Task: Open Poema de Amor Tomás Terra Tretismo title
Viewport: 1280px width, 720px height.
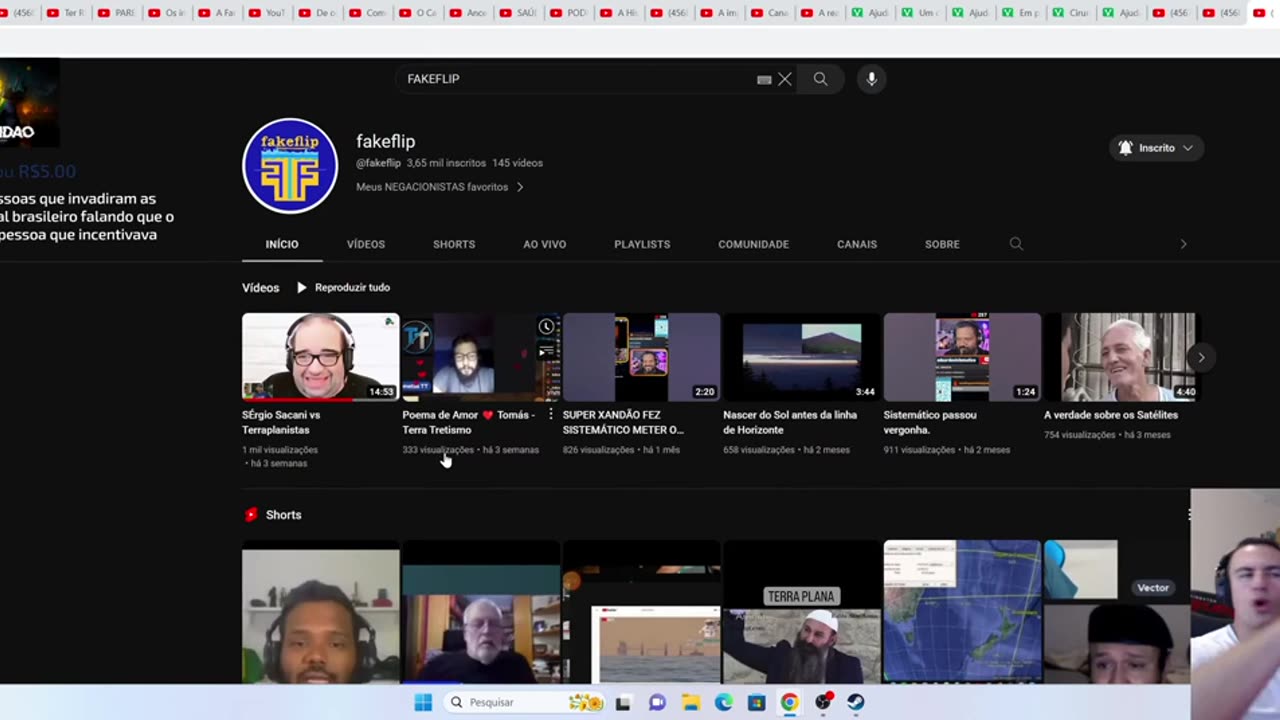Action: coord(468,422)
